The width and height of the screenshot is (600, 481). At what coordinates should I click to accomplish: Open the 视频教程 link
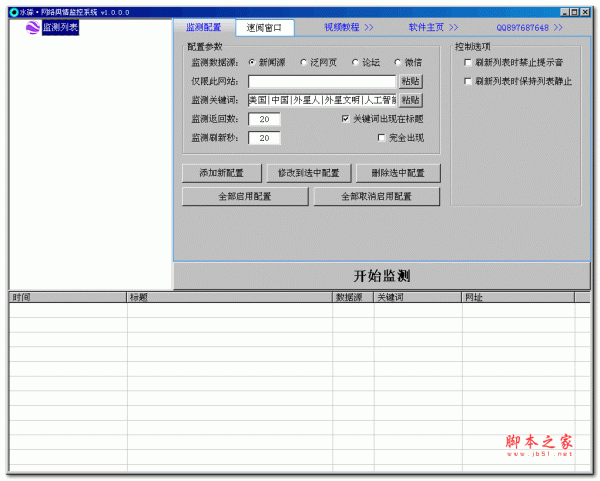click(x=348, y=28)
